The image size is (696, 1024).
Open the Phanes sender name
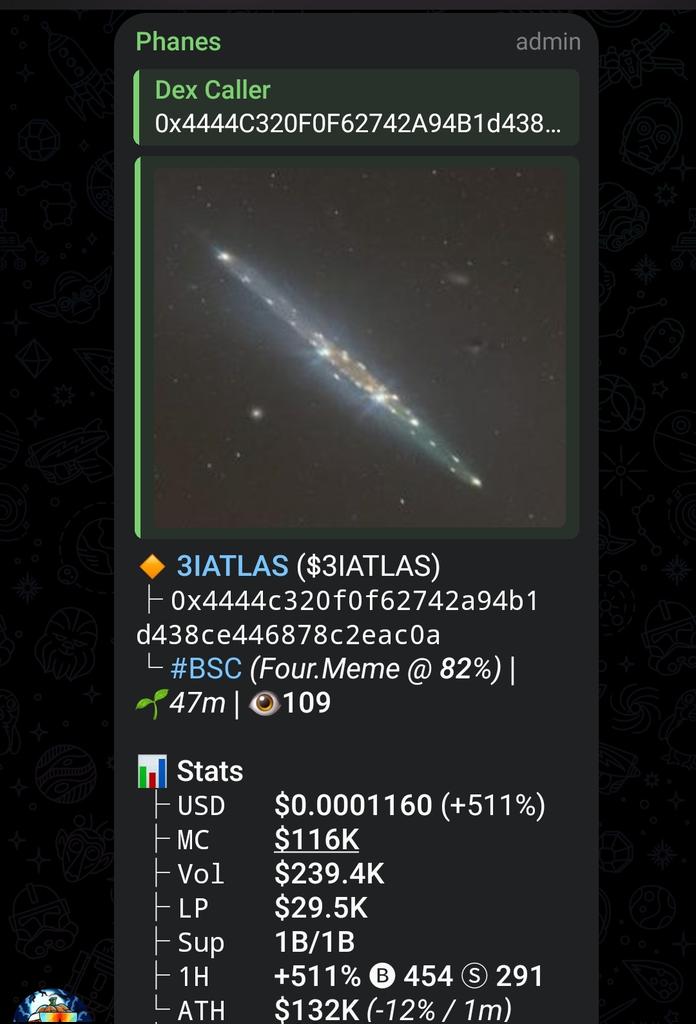click(178, 42)
